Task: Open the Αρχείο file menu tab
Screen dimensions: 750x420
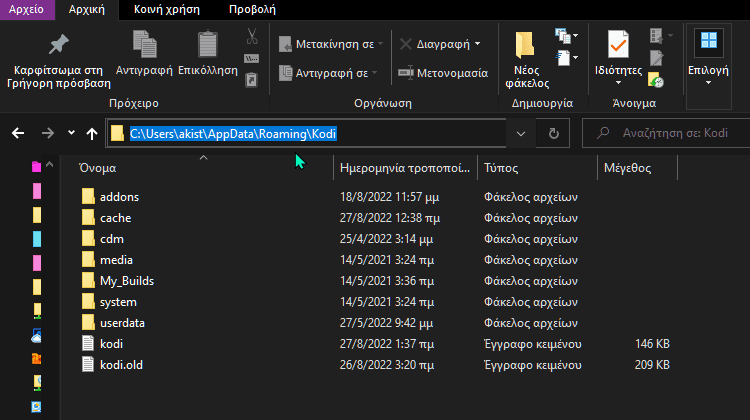Action: pyautogui.click(x=26, y=10)
